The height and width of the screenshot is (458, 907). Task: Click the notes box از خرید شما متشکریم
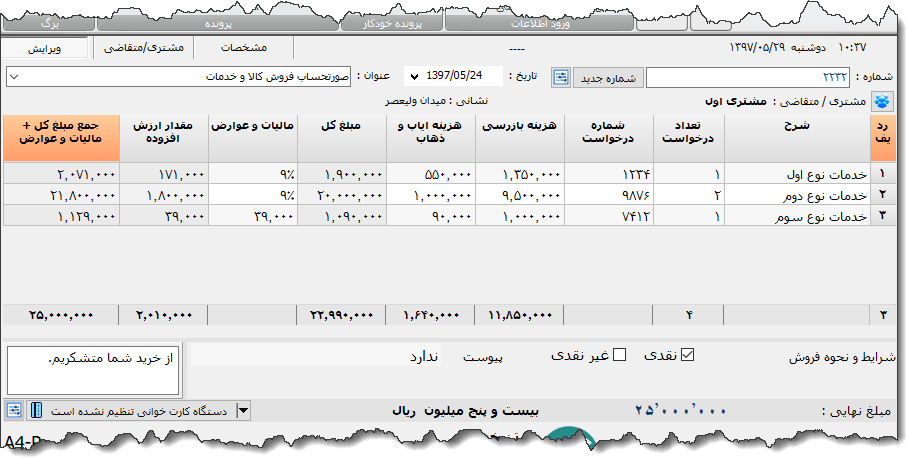tap(93, 371)
